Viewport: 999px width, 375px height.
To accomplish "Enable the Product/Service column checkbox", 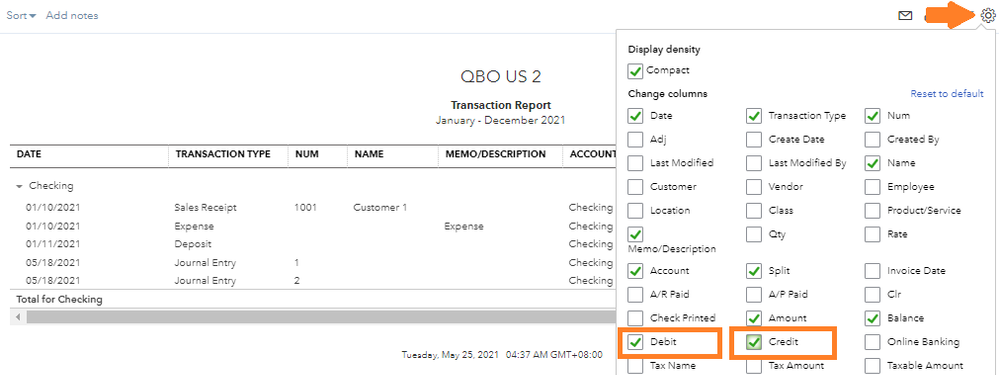I will point(872,211).
